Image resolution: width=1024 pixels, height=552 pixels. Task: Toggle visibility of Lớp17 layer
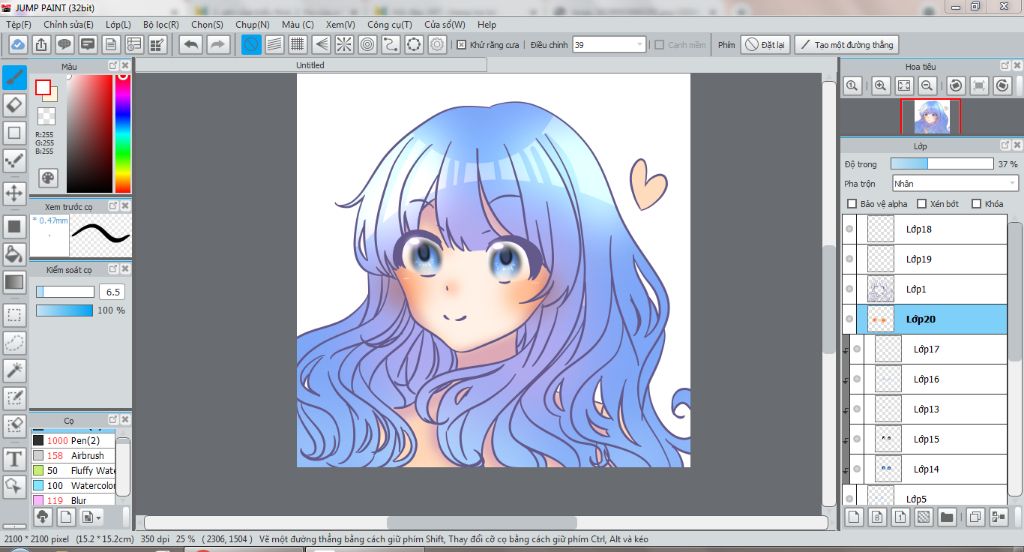coord(857,349)
